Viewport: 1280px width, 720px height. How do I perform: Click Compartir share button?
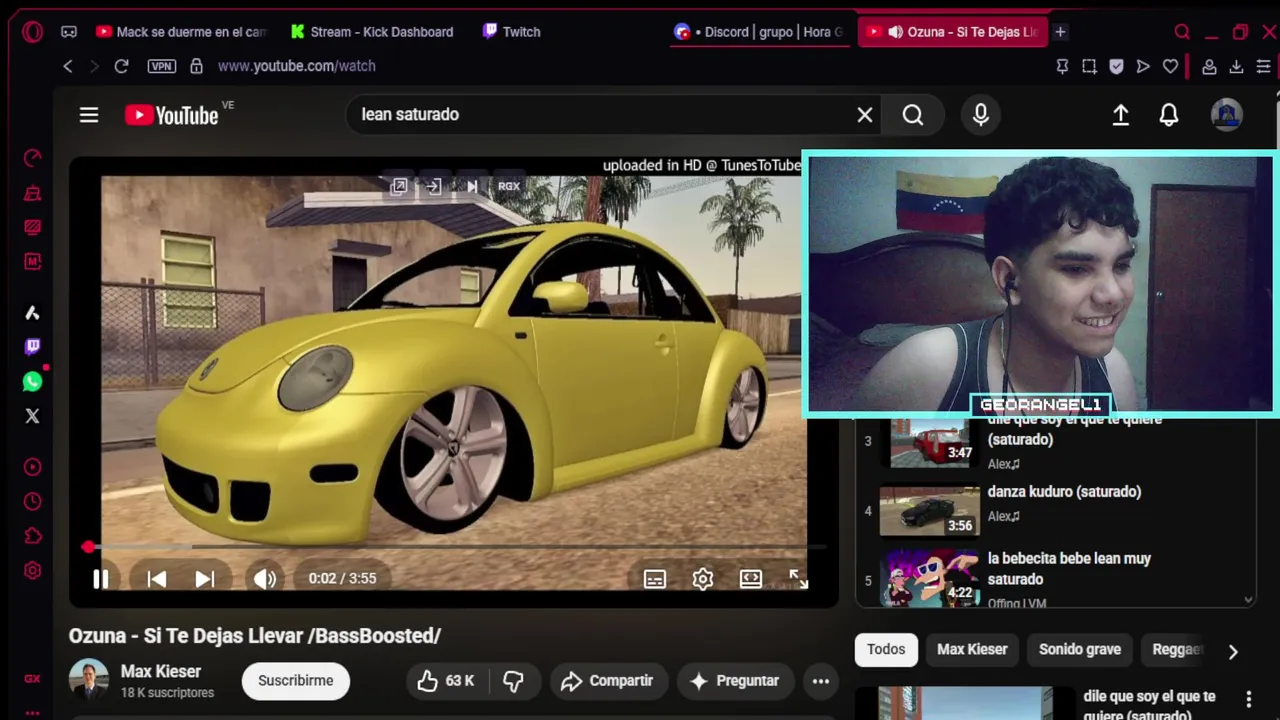pyautogui.click(x=607, y=681)
